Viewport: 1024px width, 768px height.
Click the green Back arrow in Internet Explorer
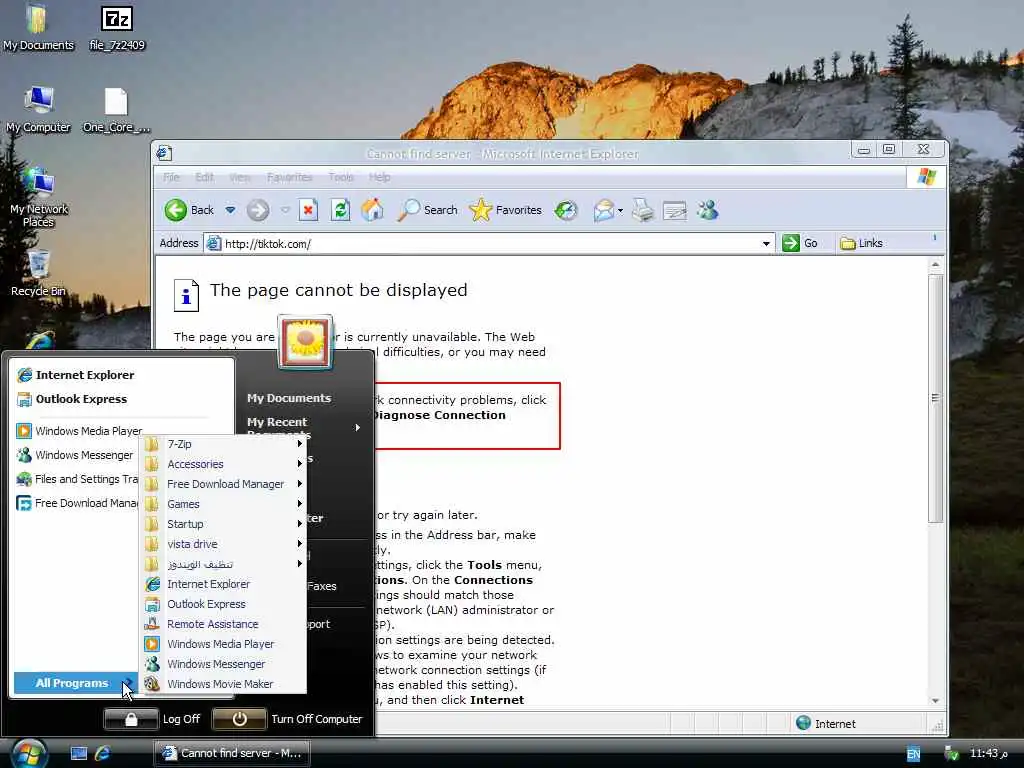click(x=175, y=210)
